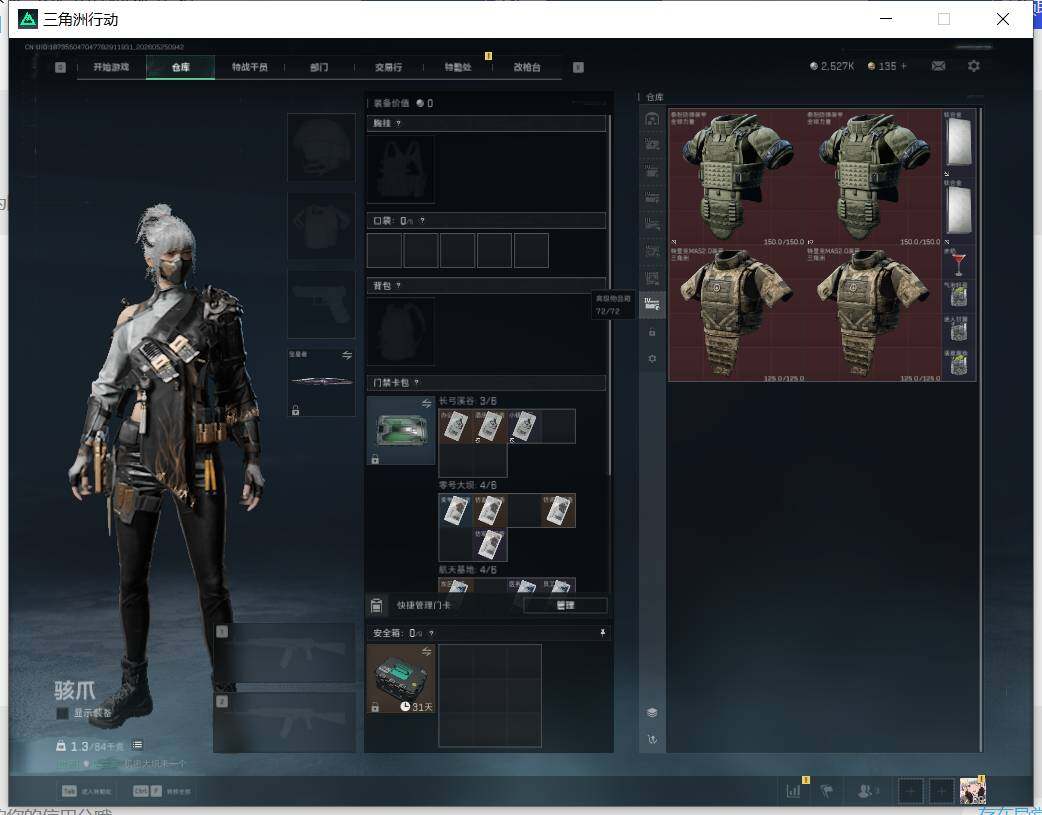Select the bottom-right camo MAS armor
Screen dimensions: 1042x815
[x=874, y=314]
